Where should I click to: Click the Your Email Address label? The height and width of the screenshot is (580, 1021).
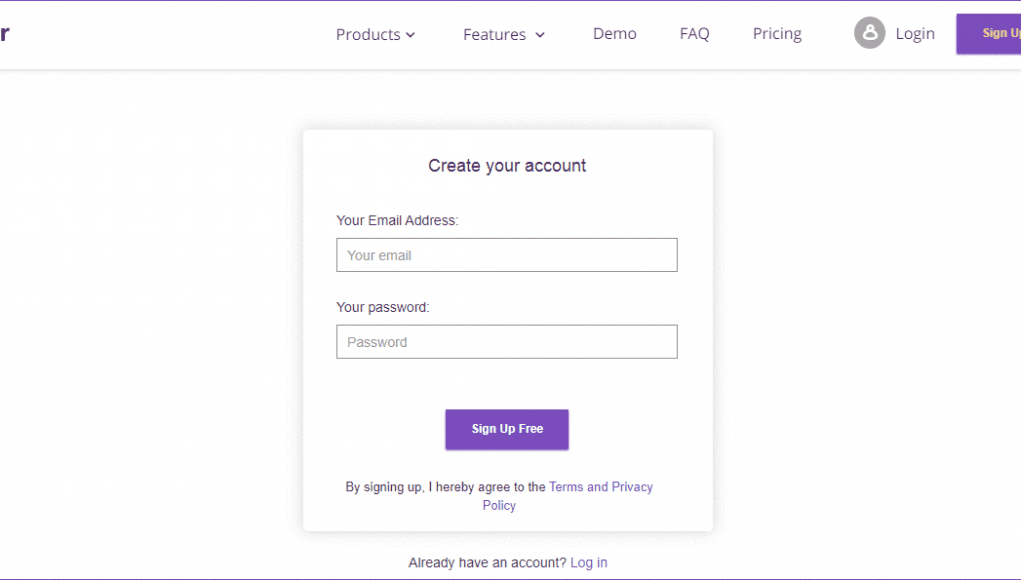point(397,221)
